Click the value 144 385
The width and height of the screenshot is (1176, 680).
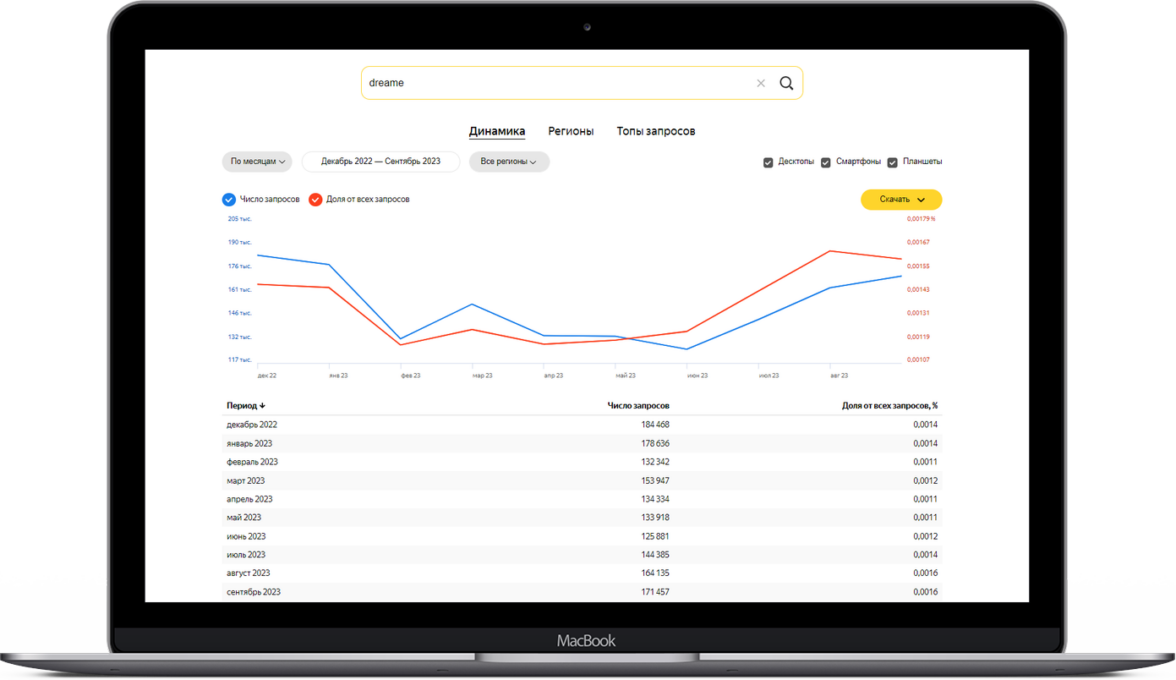coord(655,555)
